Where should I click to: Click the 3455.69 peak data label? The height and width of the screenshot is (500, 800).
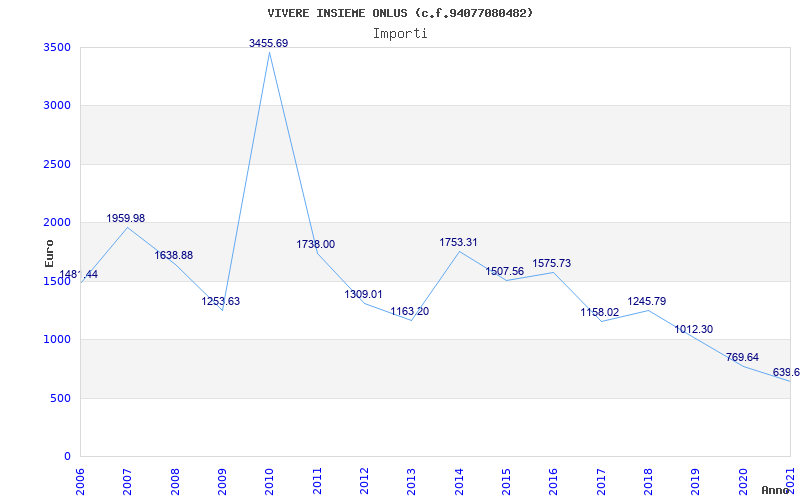[x=268, y=43]
